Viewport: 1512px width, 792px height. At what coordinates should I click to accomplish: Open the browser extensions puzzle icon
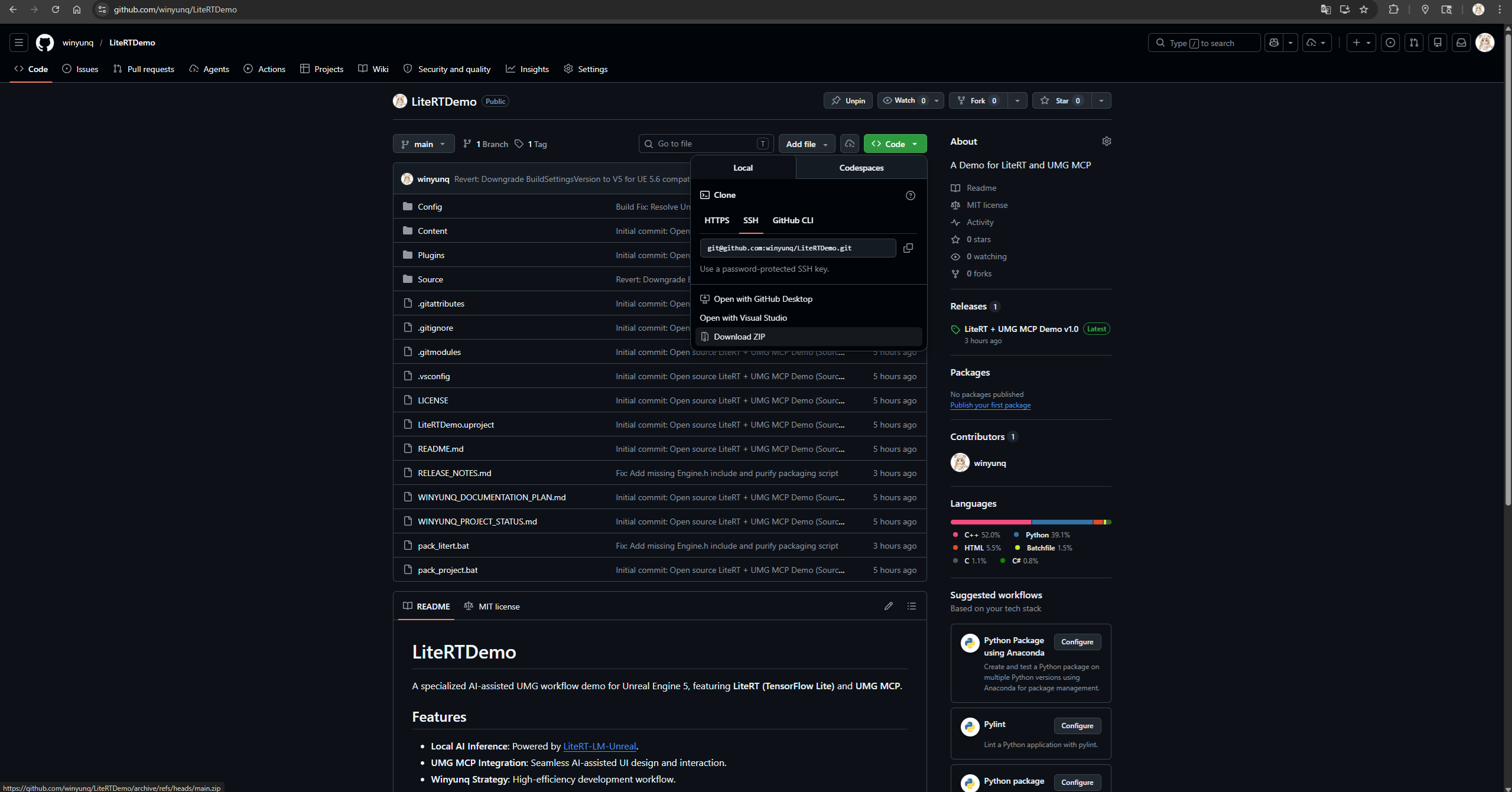(1394, 9)
